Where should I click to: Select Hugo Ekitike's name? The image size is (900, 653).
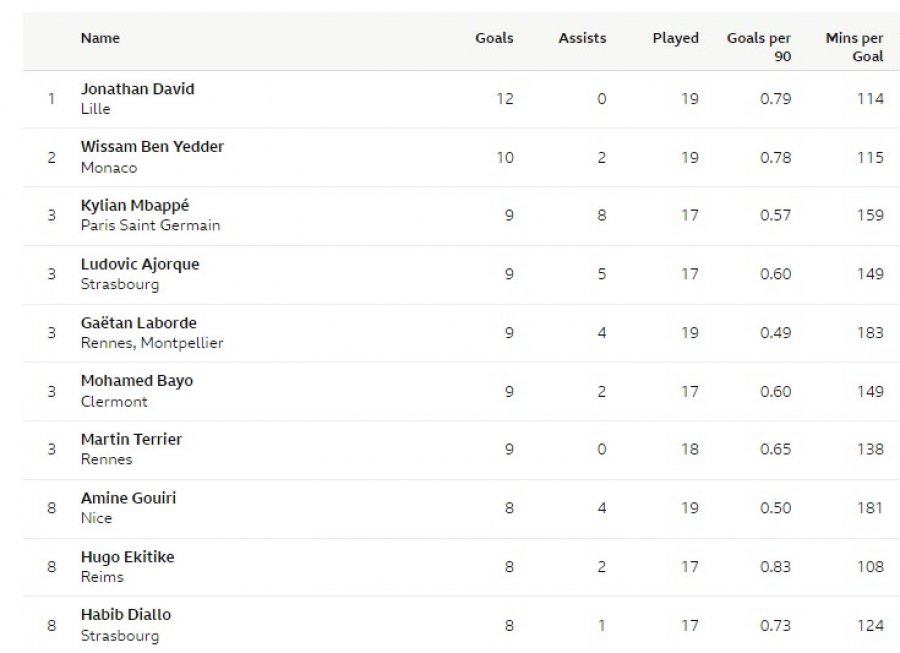[127, 557]
